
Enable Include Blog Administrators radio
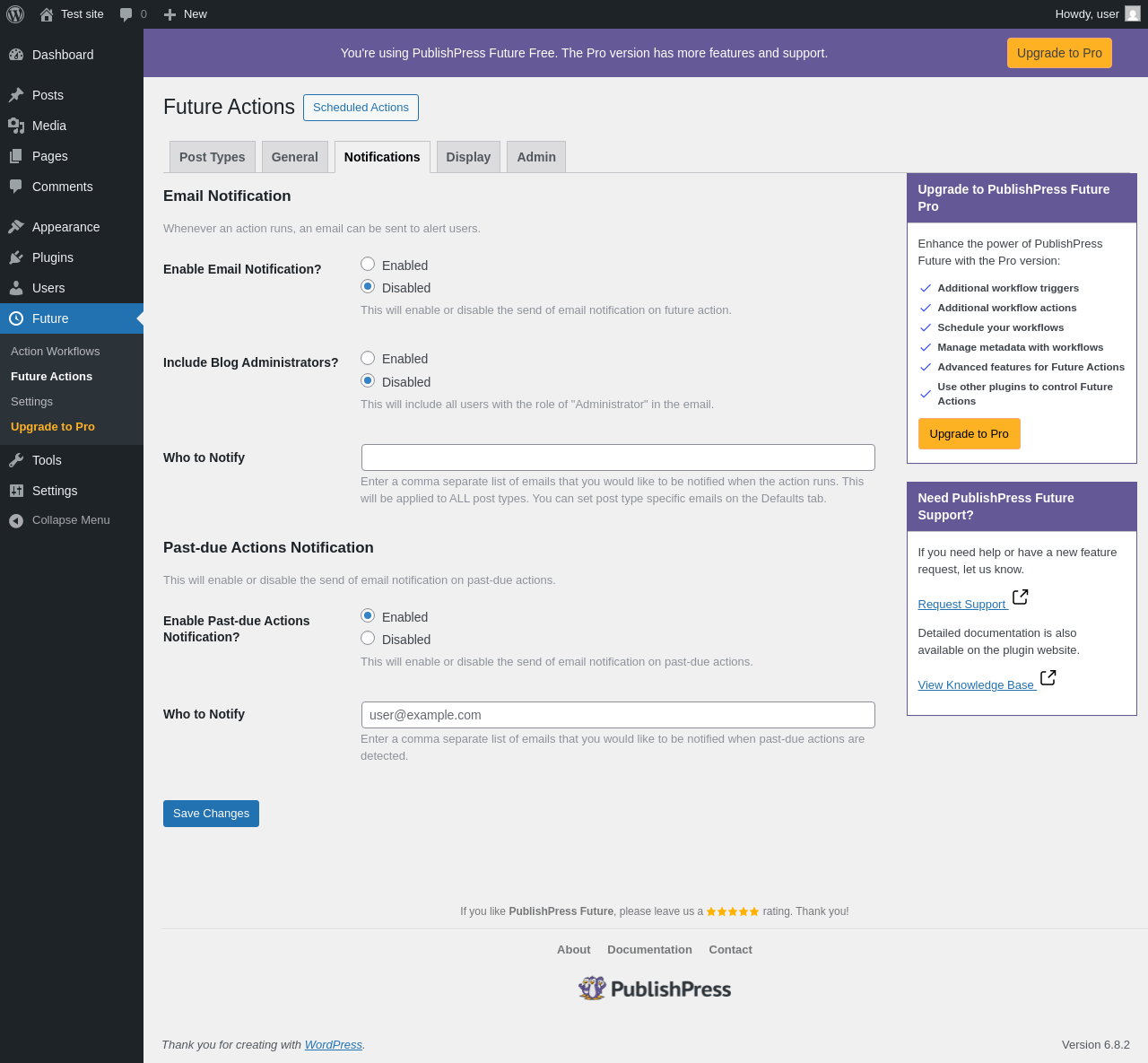(x=368, y=358)
